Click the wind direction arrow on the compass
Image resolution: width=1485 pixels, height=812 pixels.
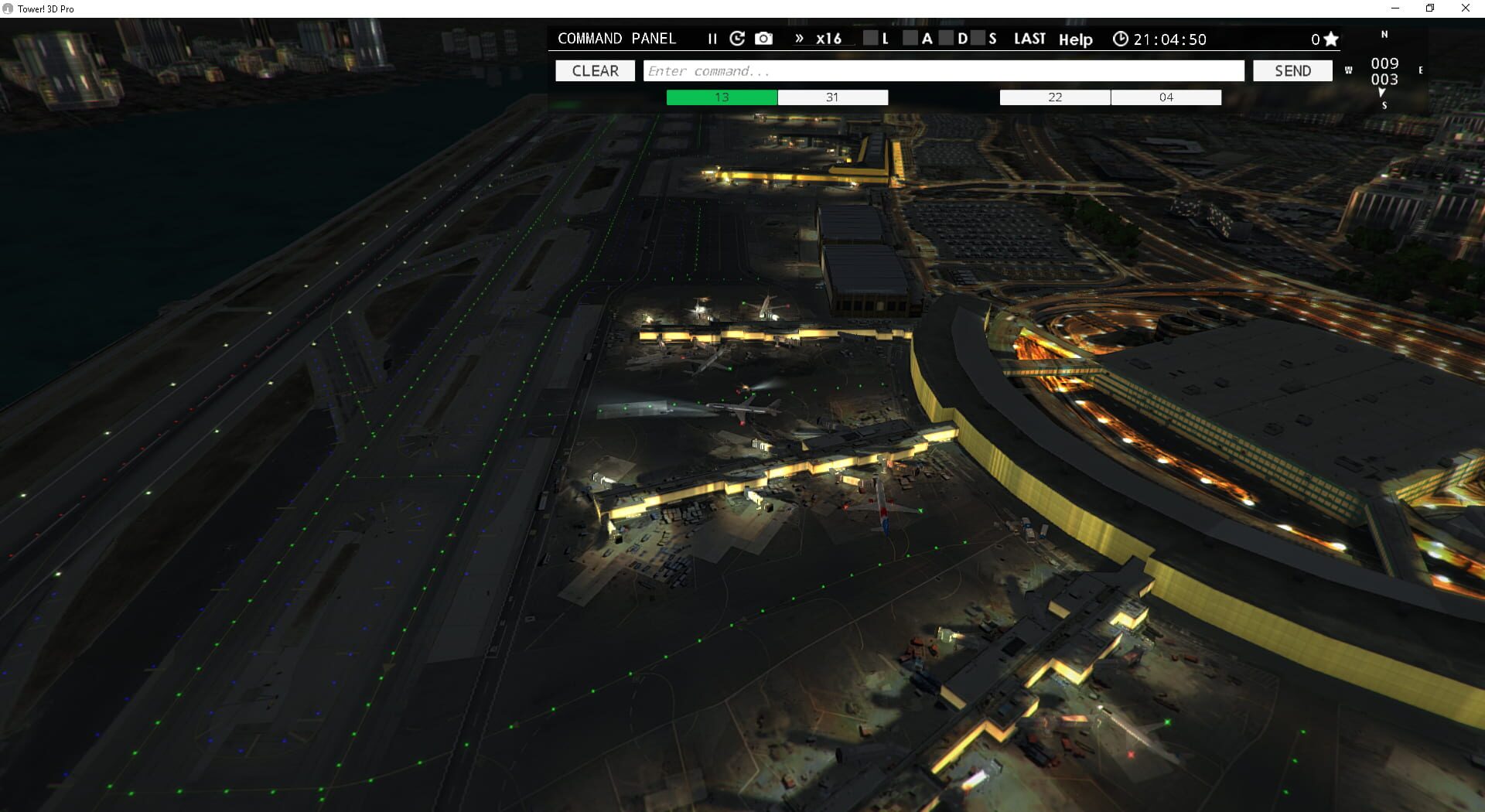pyautogui.click(x=1383, y=93)
